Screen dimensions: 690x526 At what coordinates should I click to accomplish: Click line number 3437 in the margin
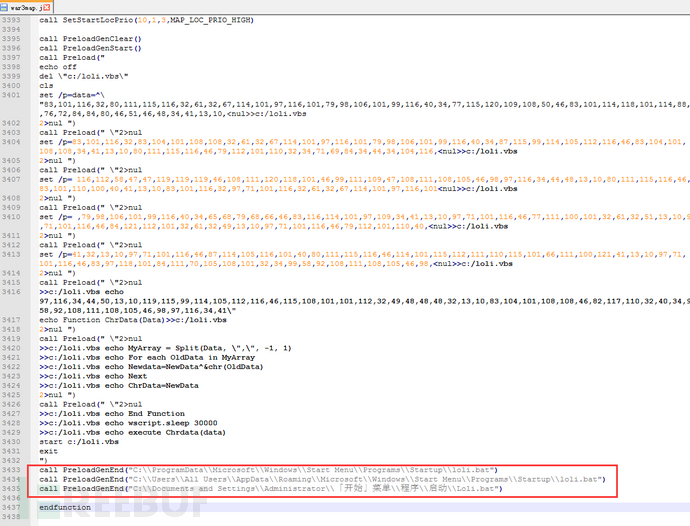11,508
